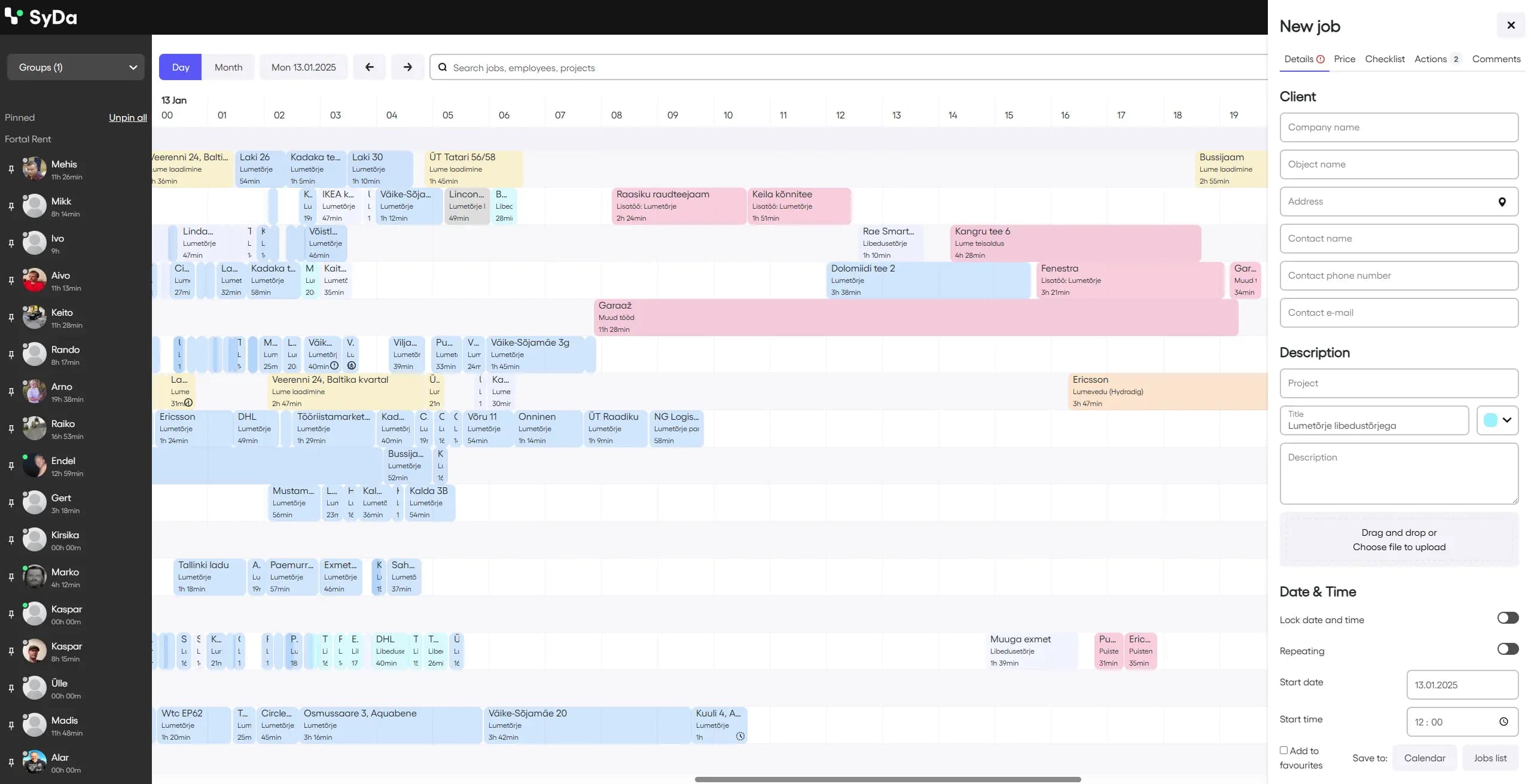1531x784 pixels.
Task: Click the Title field Lumetõrje libedustõrjega
Action: click(x=1374, y=420)
